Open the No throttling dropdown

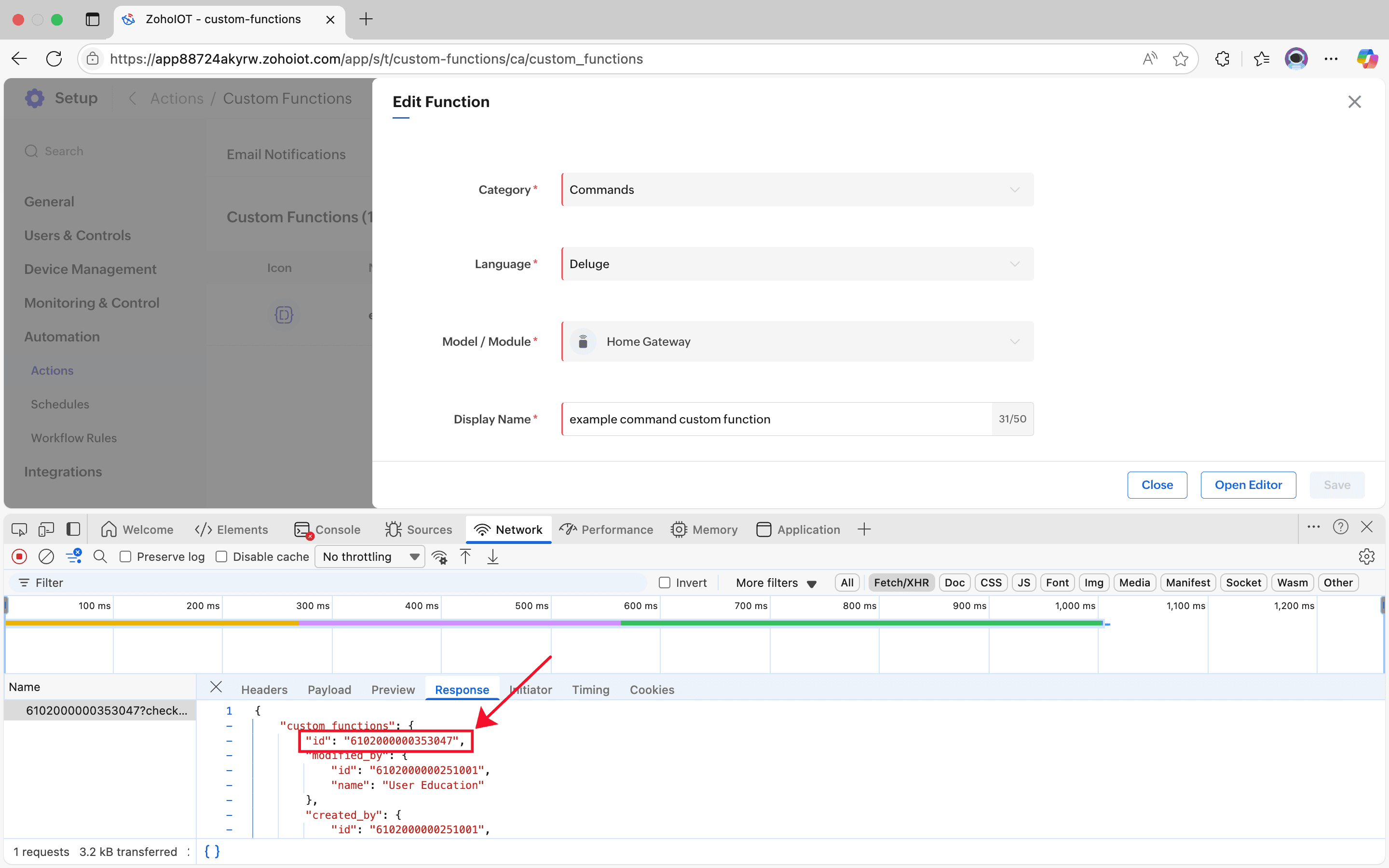[x=369, y=556]
